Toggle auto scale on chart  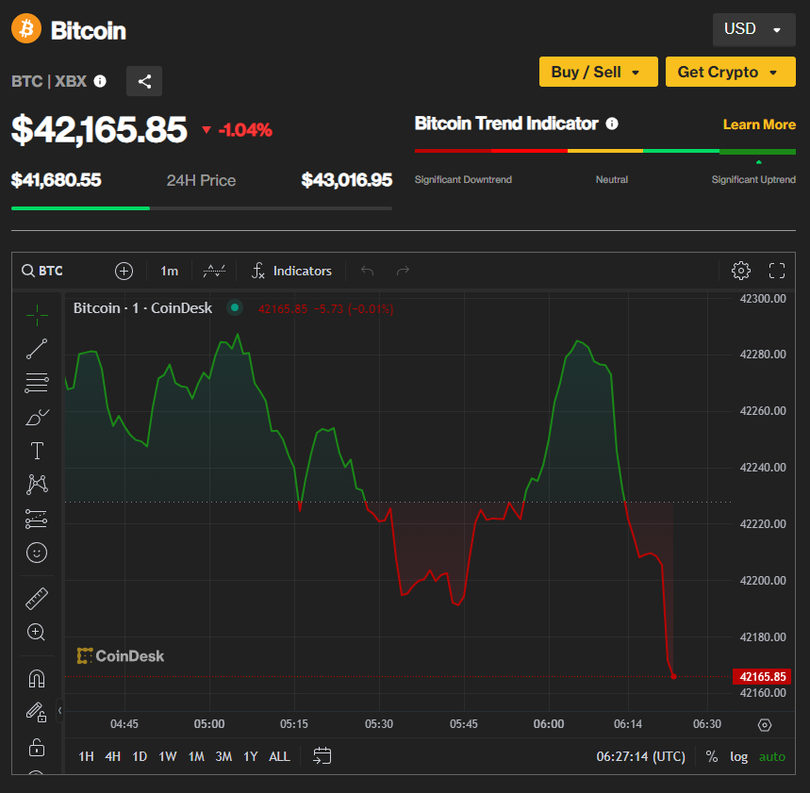tap(772, 757)
